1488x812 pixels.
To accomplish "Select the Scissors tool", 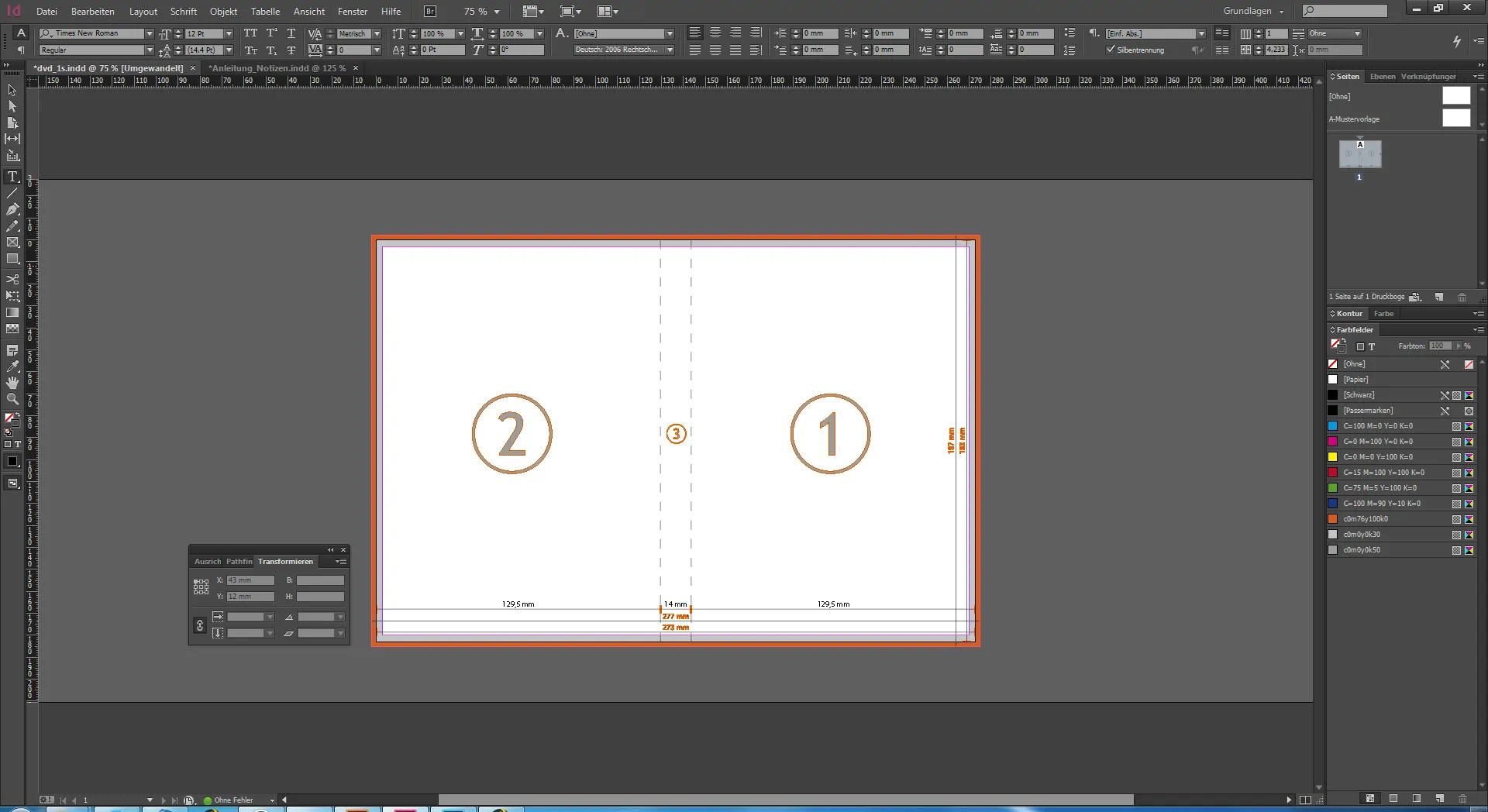I will [x=12, y=279].
